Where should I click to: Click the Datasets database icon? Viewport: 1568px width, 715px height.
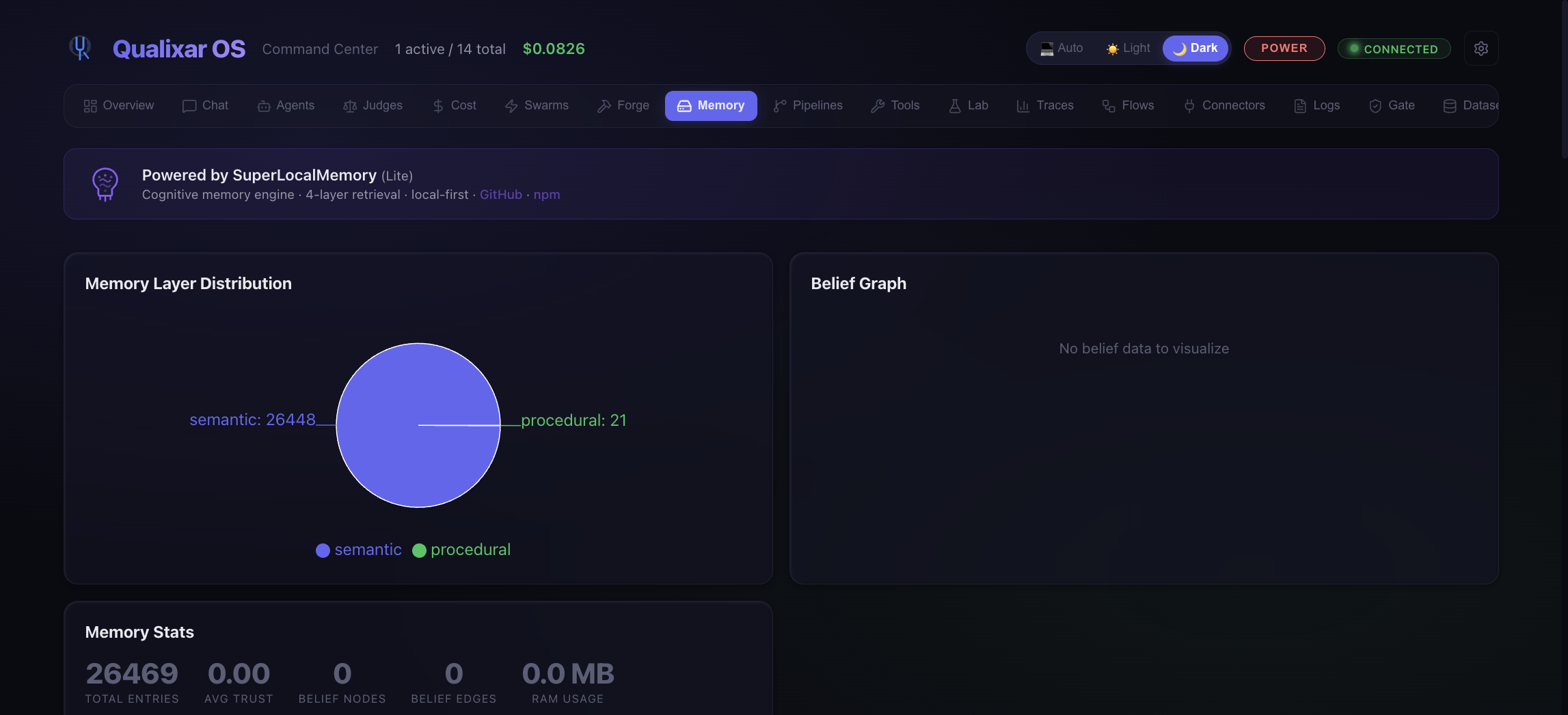(1450, 106)
